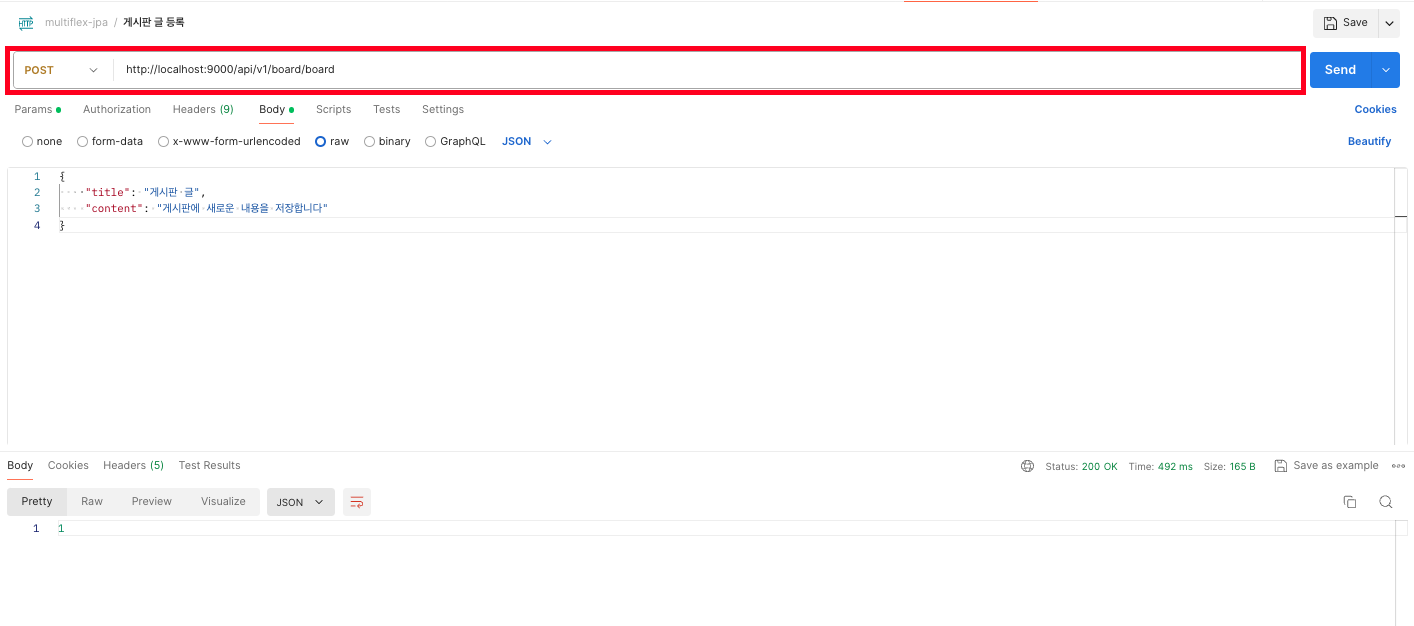Toggle the response line wrap icon
1414x626 pixels.
coord(357,502)
